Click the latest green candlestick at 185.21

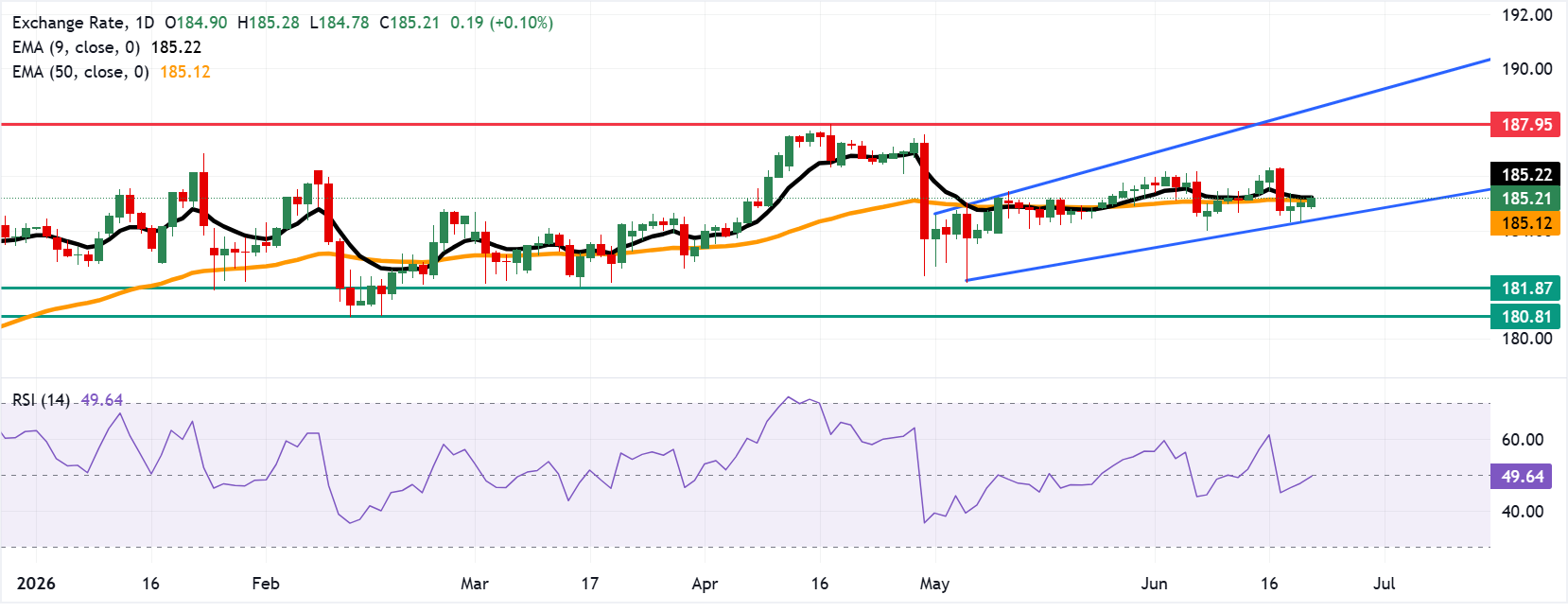tap(1311, 201)
